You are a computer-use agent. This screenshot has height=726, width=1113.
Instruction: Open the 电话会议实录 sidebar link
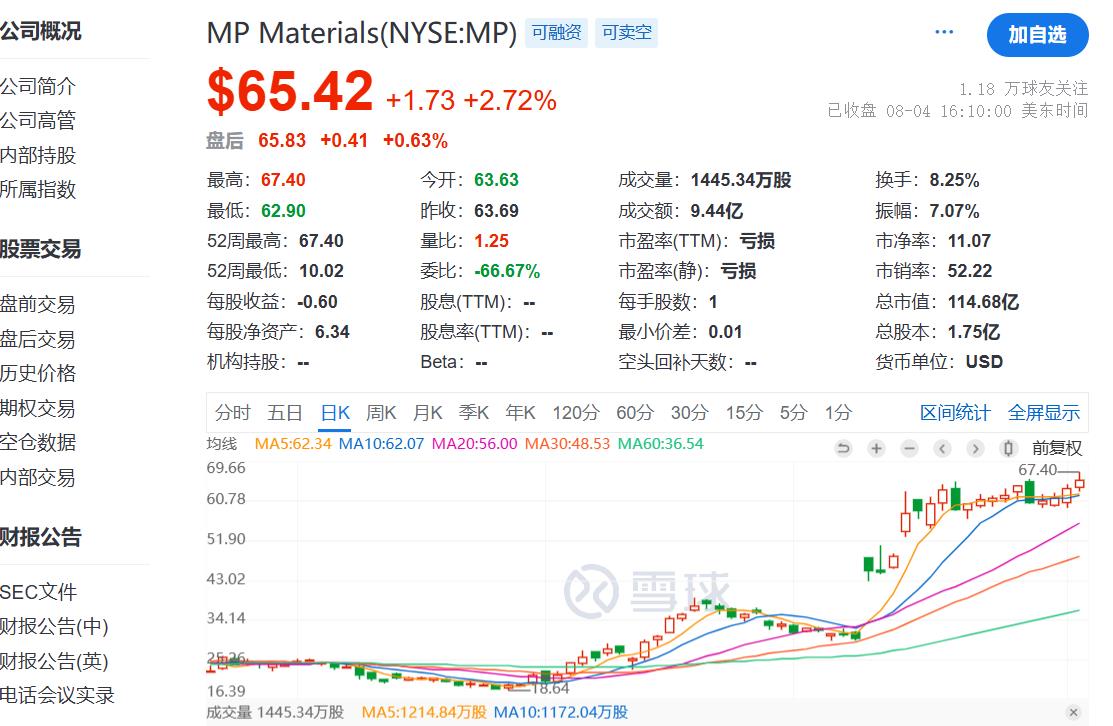coord(57,695)
